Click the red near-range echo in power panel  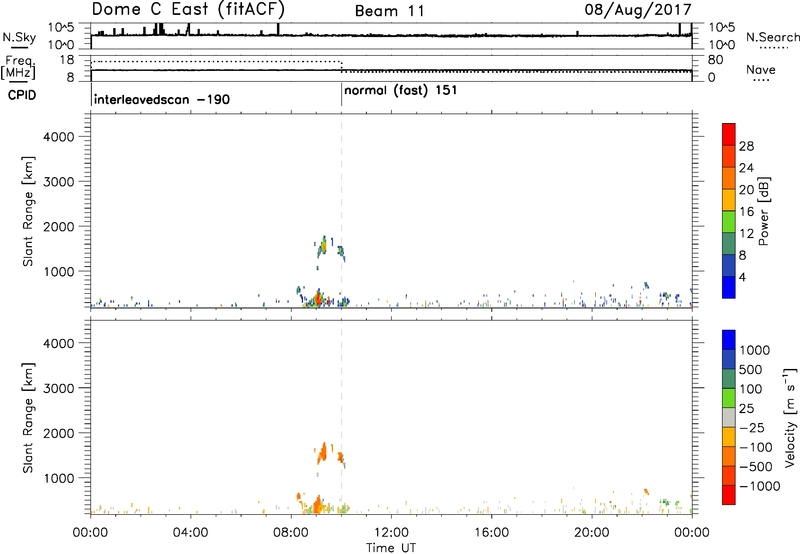[318, 298]
